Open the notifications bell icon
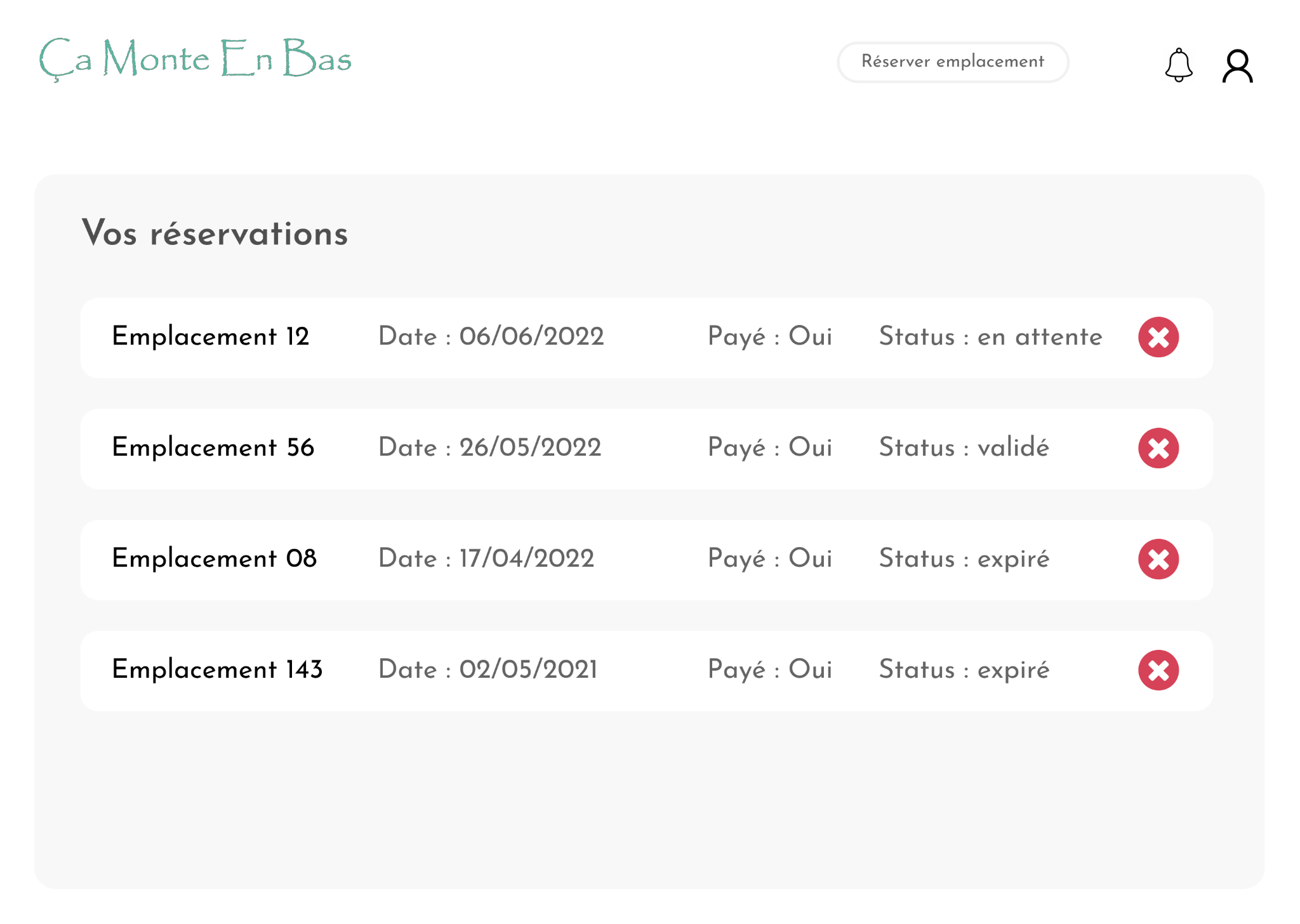 pos(1179,65)
